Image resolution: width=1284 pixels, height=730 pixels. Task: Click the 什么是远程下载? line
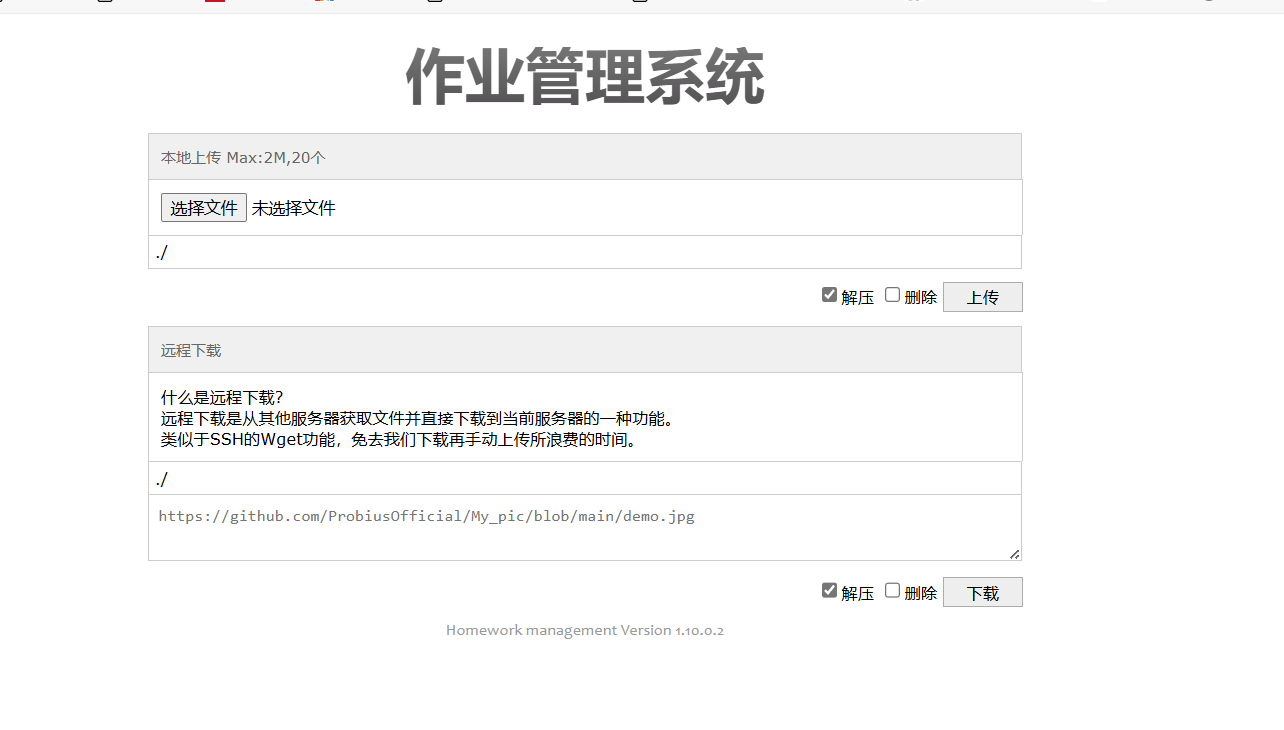tap(222, 397)
